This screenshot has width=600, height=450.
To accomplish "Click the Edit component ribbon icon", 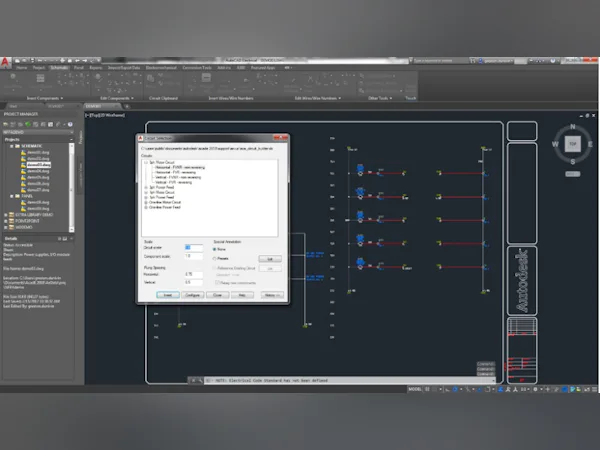I will (98, 78).
